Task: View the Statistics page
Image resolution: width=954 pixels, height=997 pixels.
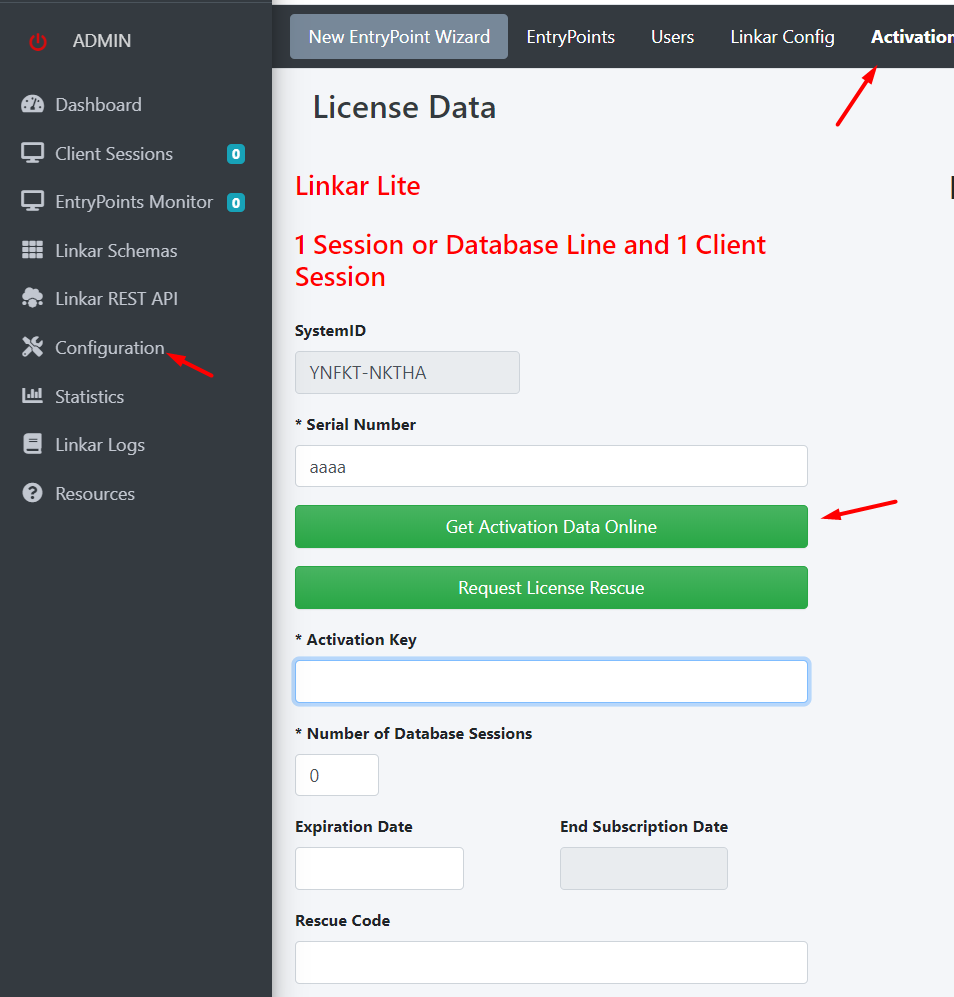Action: tap(90, 397)
